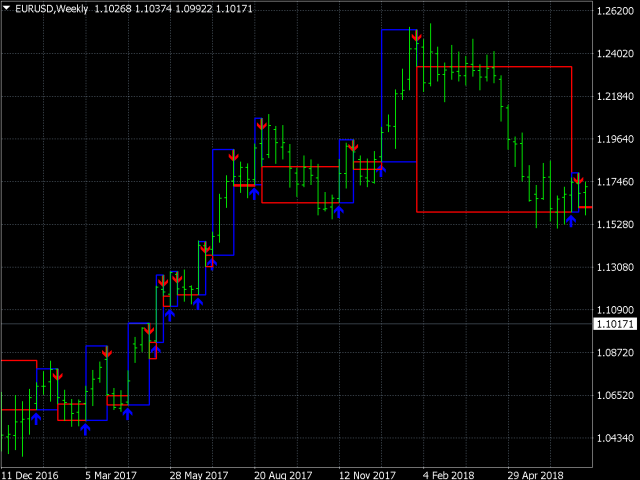Click the 1.17460 price scale label
Viewport: 640px width, 480px height.
614,182
